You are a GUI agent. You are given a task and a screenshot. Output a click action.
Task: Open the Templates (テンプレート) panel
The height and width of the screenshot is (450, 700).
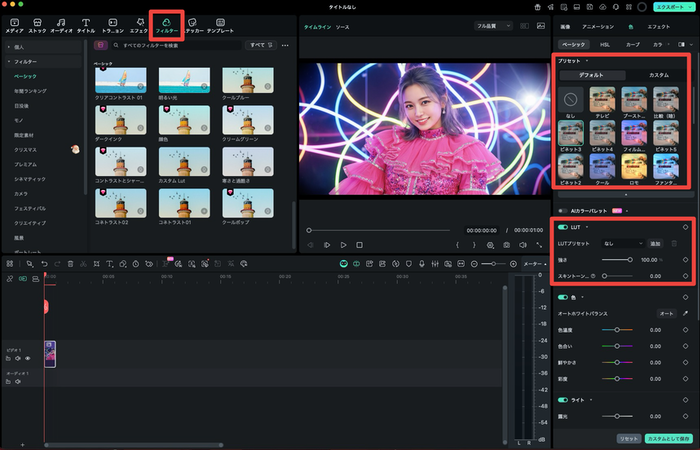point(219,21)
